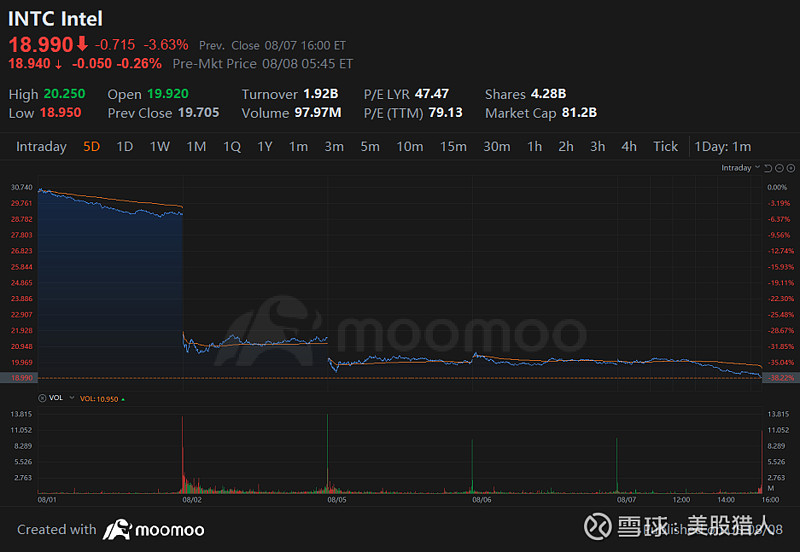Select the 1Y yearly tab

[264, 147]
